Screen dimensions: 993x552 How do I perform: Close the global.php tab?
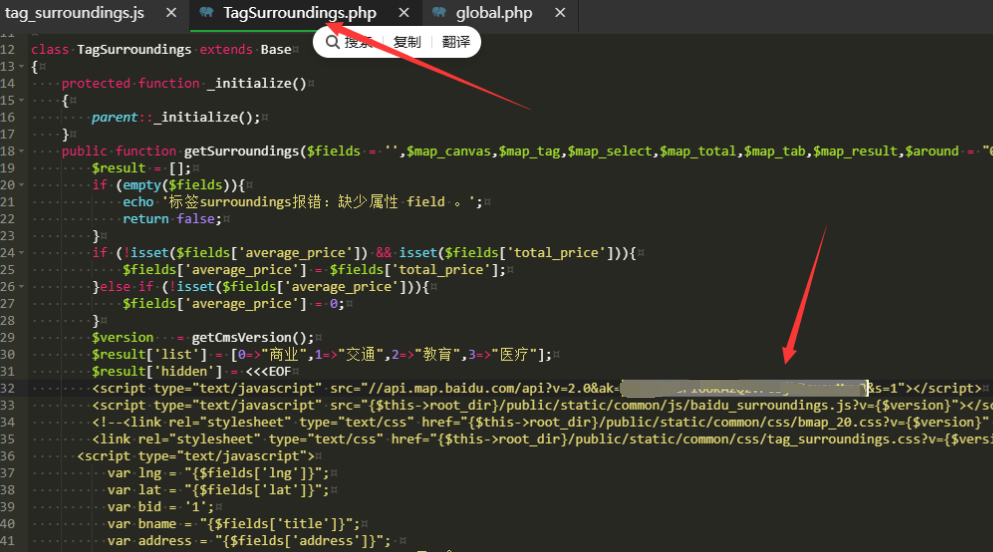[x=559, y=13]
